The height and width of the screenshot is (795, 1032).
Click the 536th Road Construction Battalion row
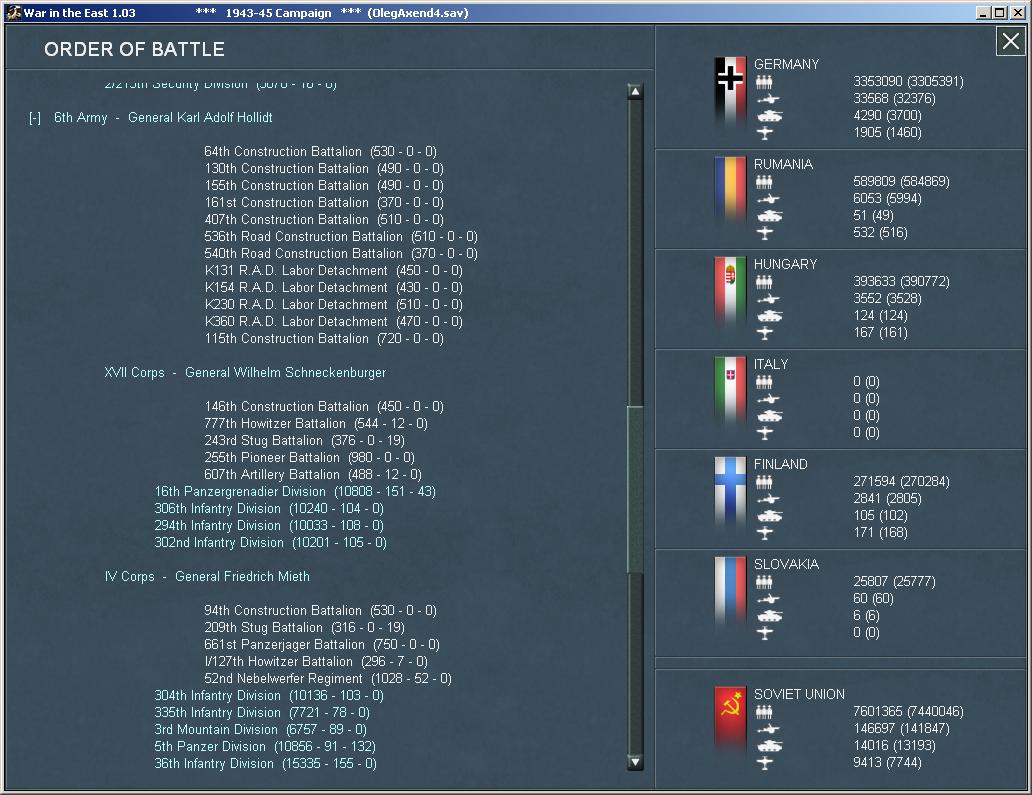click(x=341, y=237)
